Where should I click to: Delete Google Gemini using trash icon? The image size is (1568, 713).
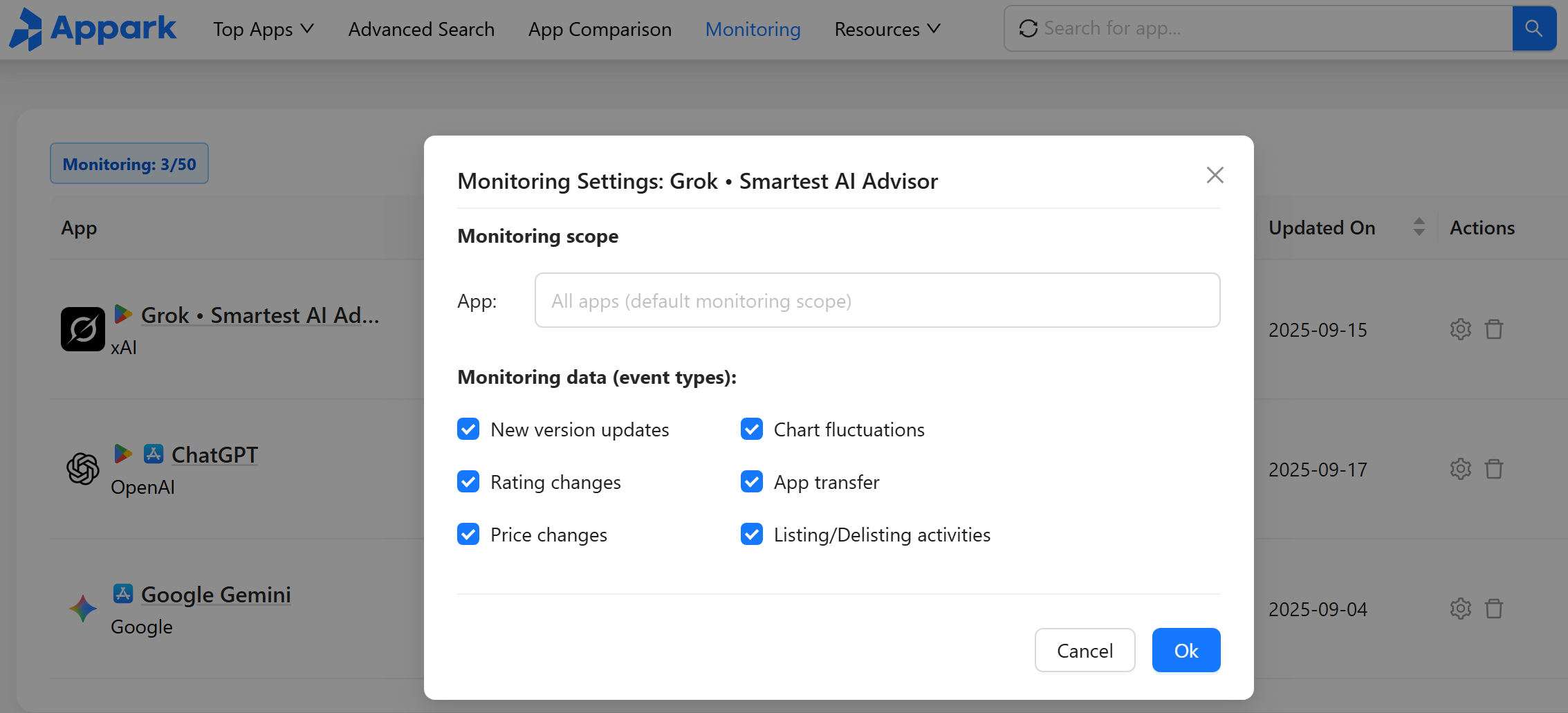coord(1494,609)
